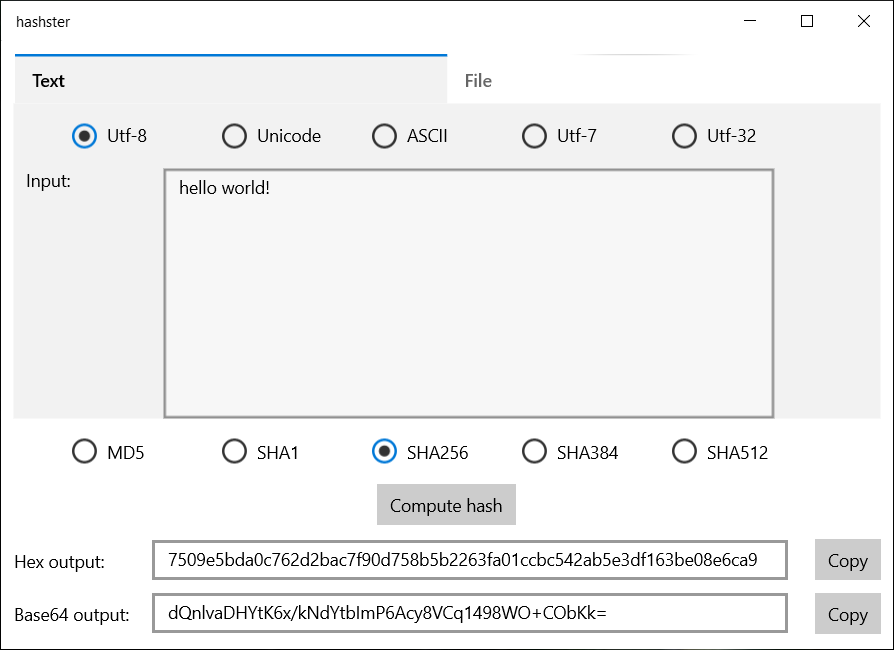Screen dimensions: 894x650
Task: Pick the Utf-32 encoding option
Action: coord(684,136)
